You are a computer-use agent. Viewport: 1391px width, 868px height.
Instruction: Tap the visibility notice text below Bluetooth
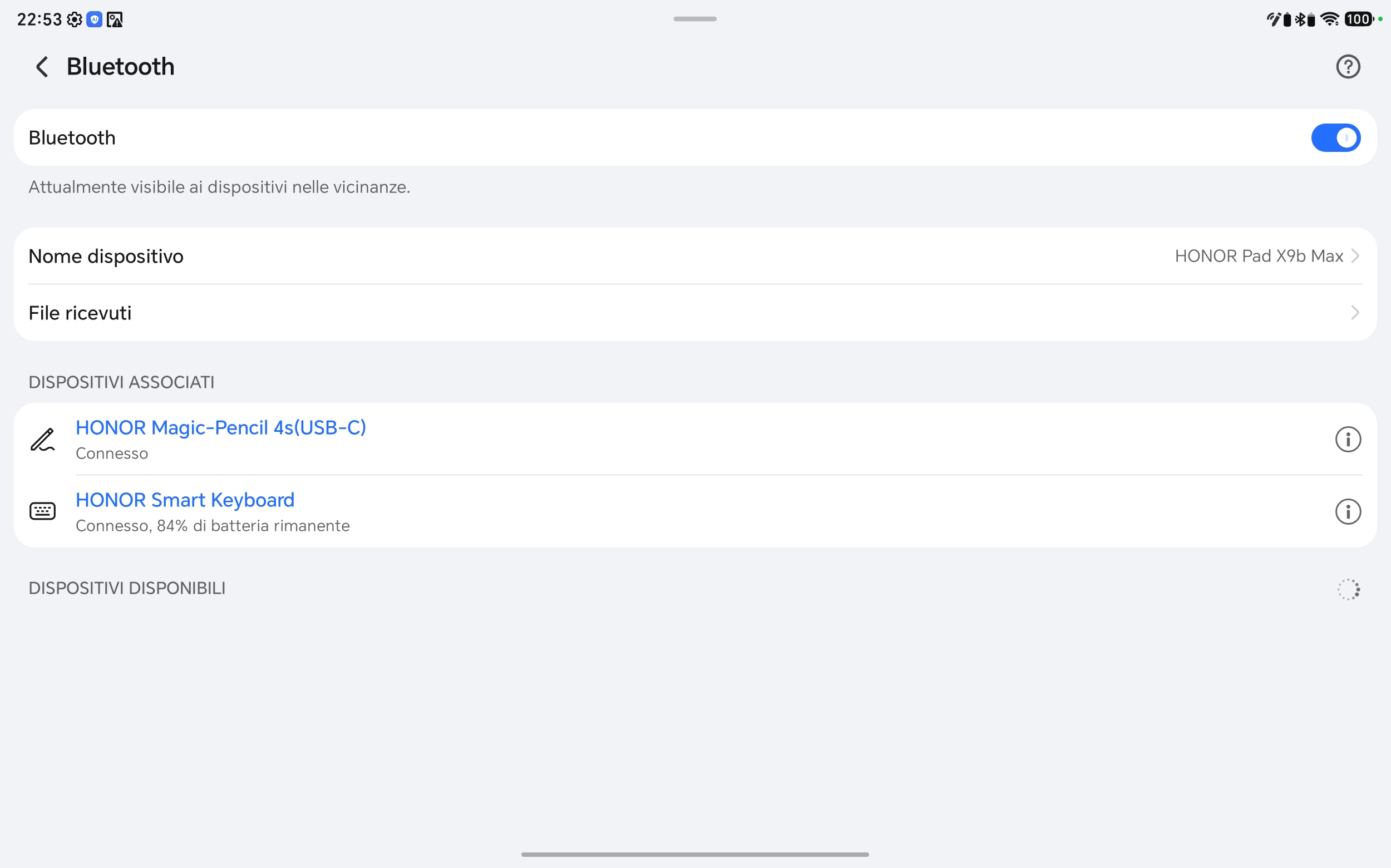click(219, 187)
